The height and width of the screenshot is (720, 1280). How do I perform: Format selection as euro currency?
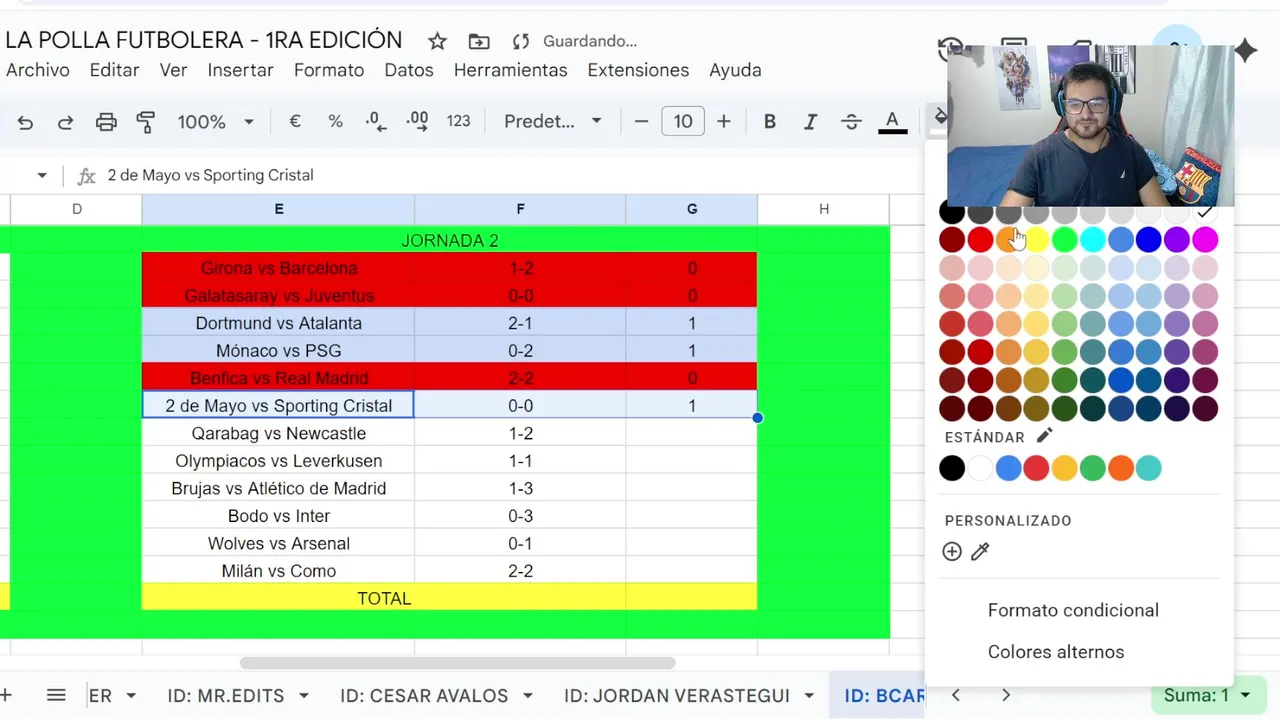tap(295, 121)
